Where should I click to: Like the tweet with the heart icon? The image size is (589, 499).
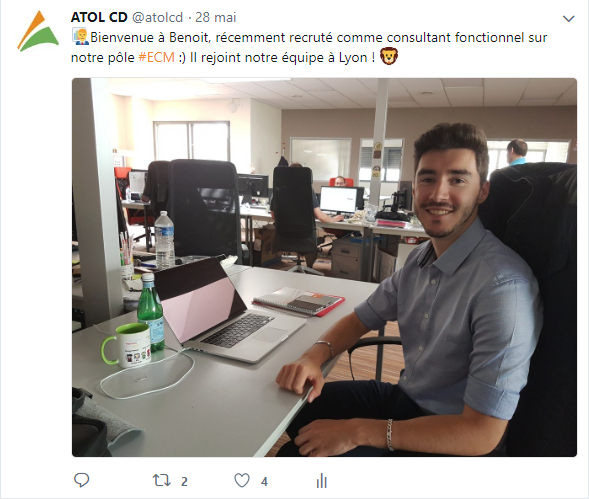[242, 481]
